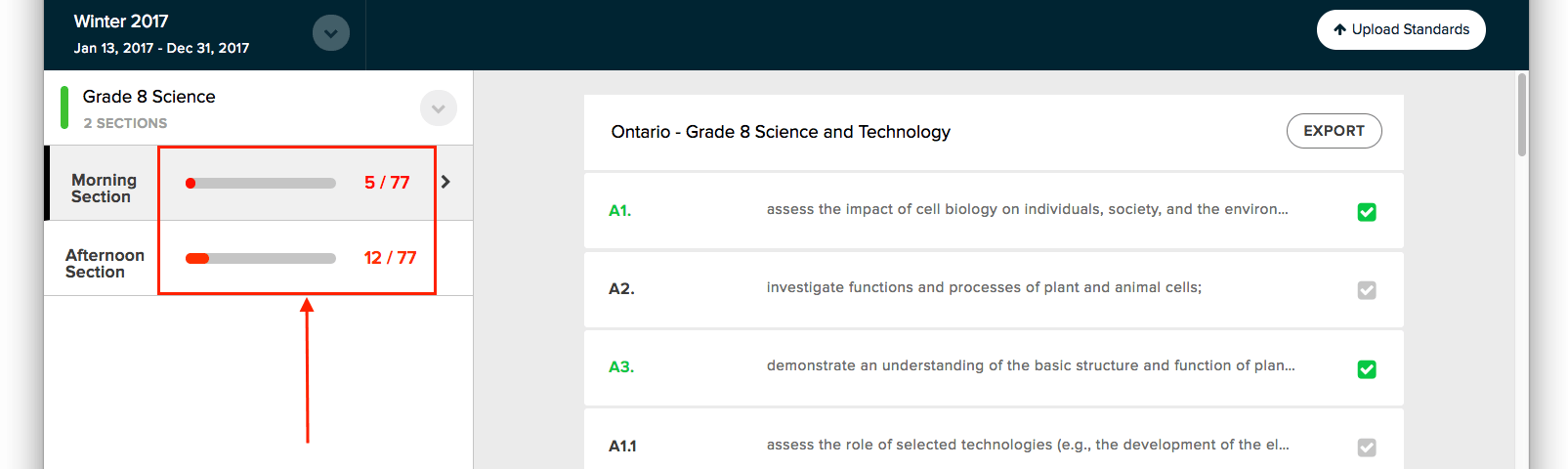Click the 5 / 77 standards count
Viewport: 1568px width, 469px height.
pos(387,183)
